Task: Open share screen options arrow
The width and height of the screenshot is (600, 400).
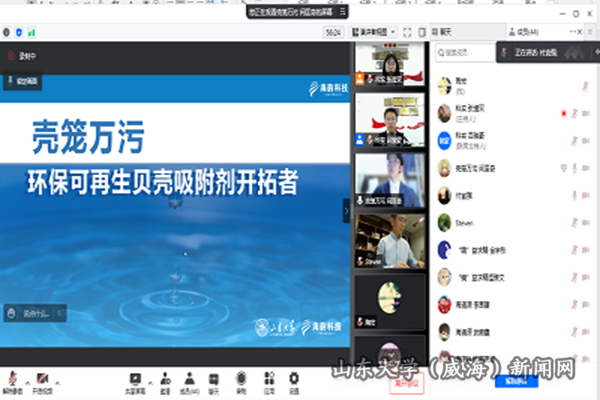Action: pyautogui.click(x=150, y=383)
